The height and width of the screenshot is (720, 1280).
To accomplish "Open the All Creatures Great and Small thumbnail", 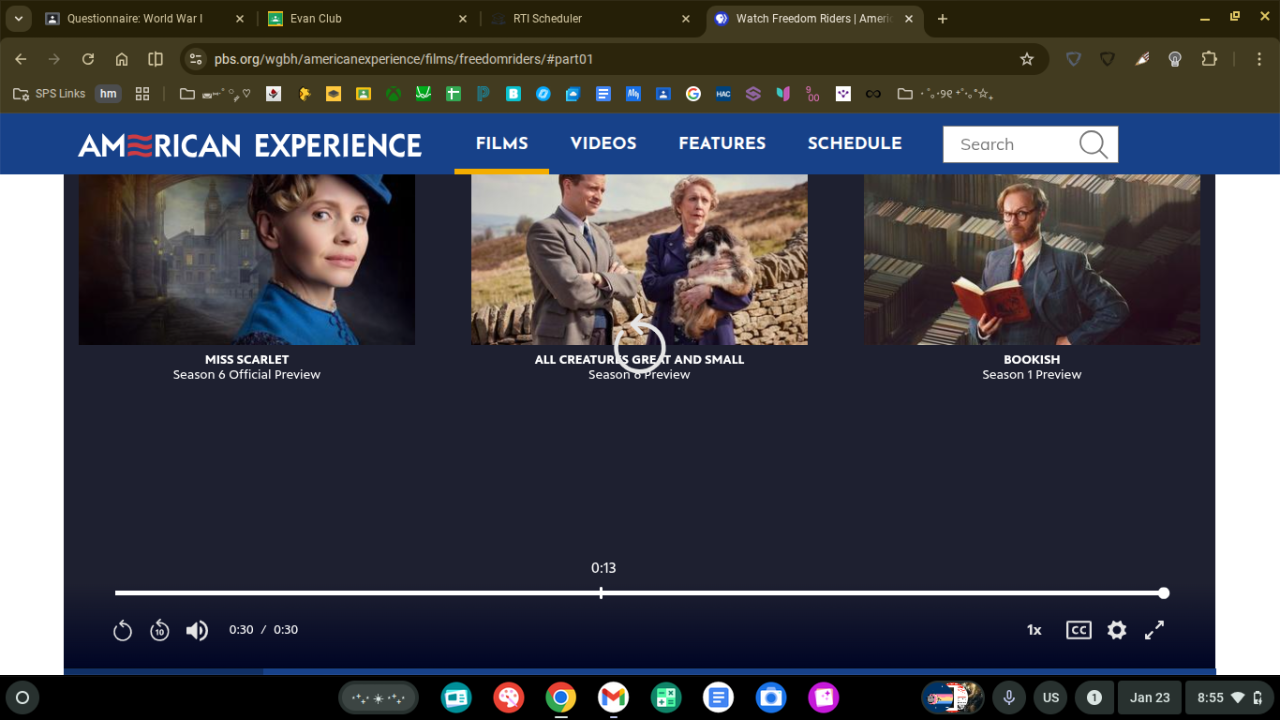I will [x=639, y=260].
